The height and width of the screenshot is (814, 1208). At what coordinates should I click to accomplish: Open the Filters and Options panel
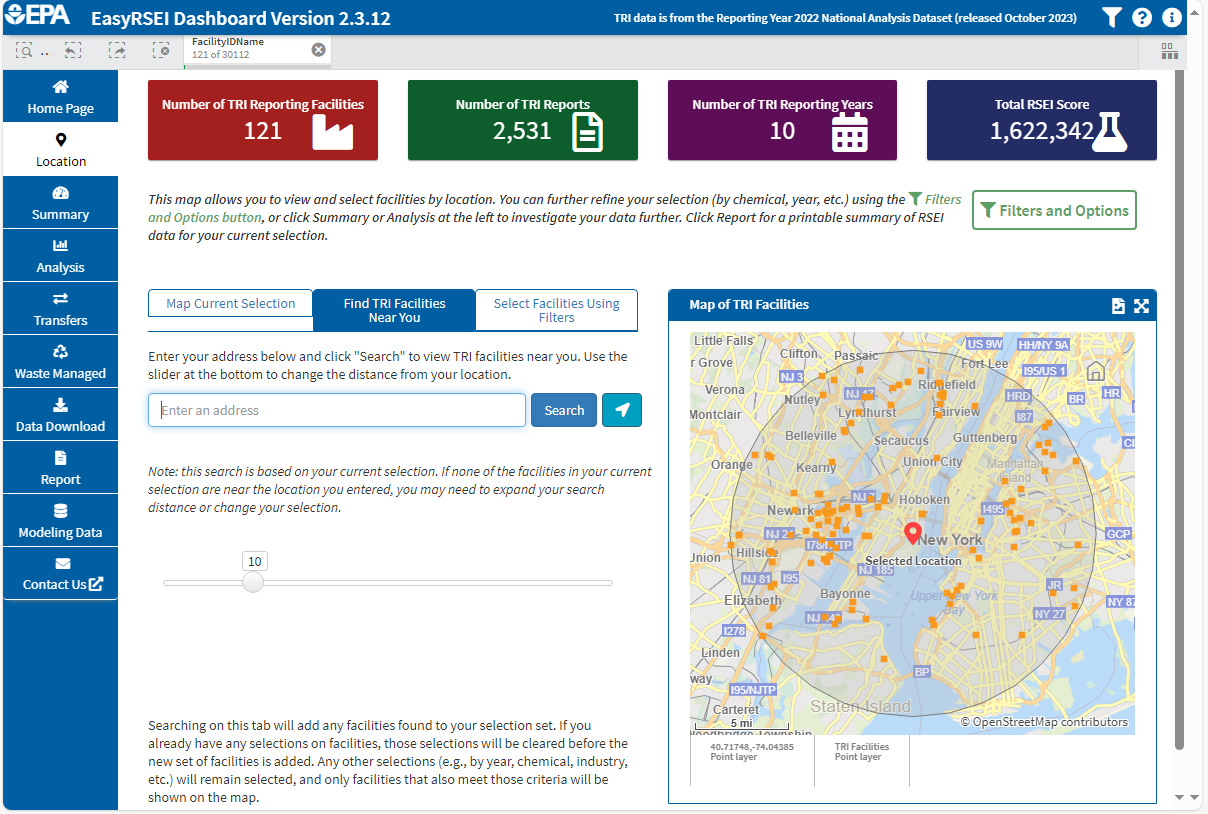coord(1054,210)
